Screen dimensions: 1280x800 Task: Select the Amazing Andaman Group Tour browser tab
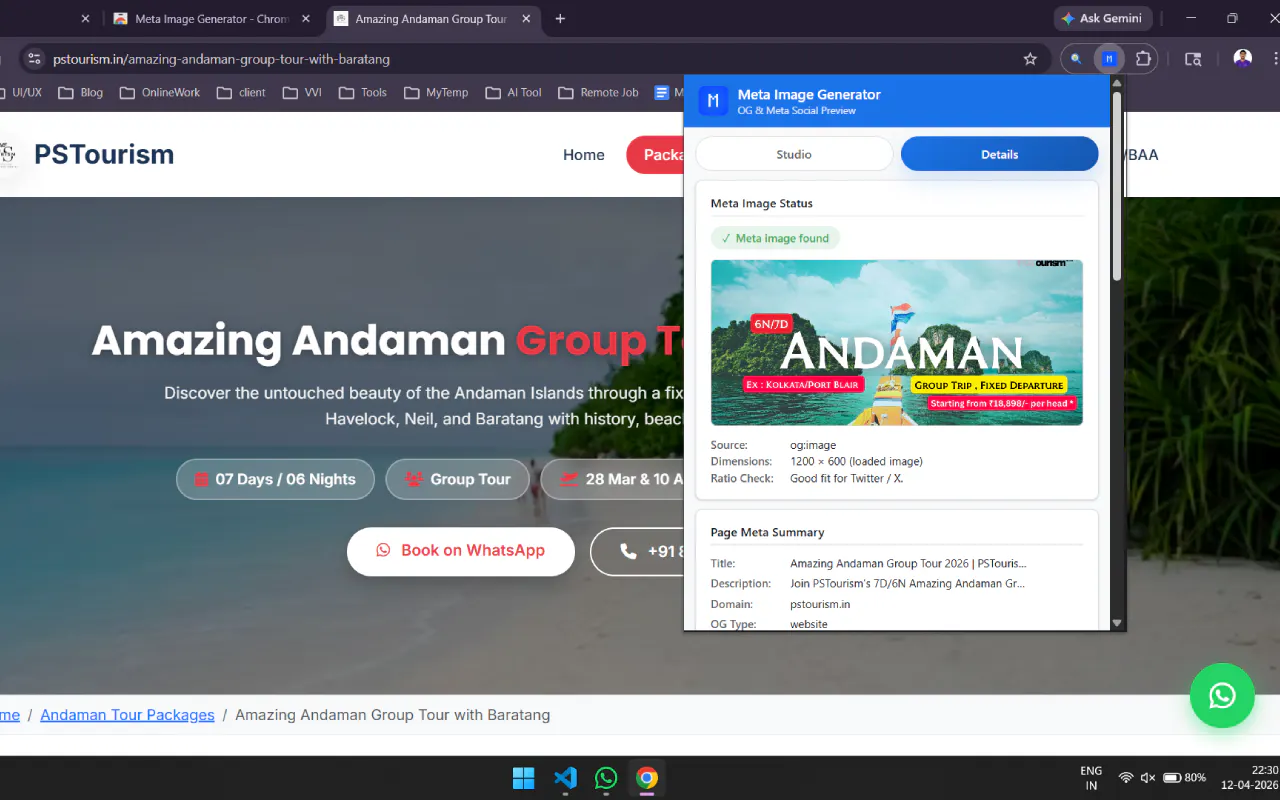(434, 19)
